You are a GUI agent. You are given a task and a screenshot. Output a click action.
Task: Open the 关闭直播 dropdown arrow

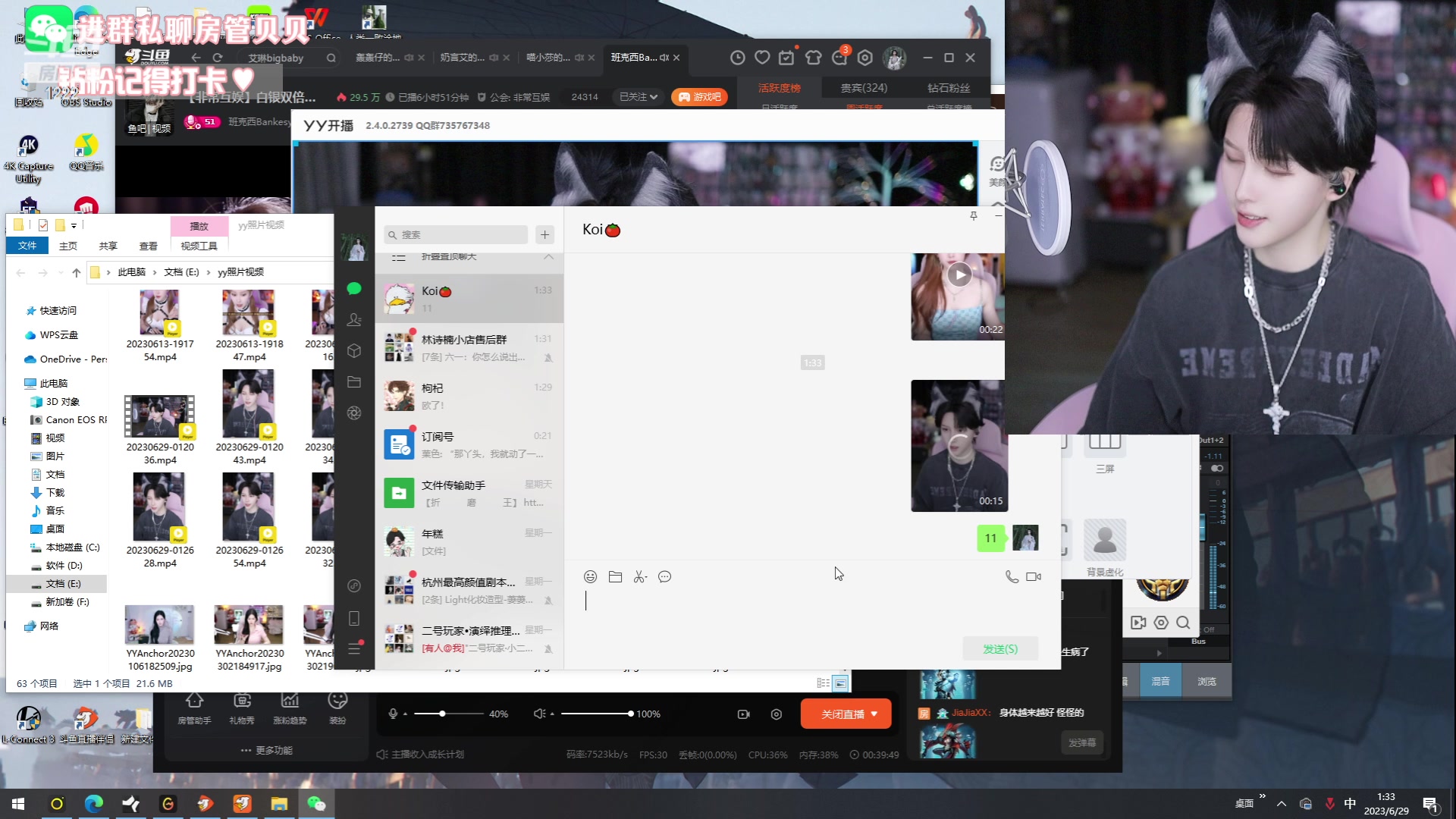874,714
